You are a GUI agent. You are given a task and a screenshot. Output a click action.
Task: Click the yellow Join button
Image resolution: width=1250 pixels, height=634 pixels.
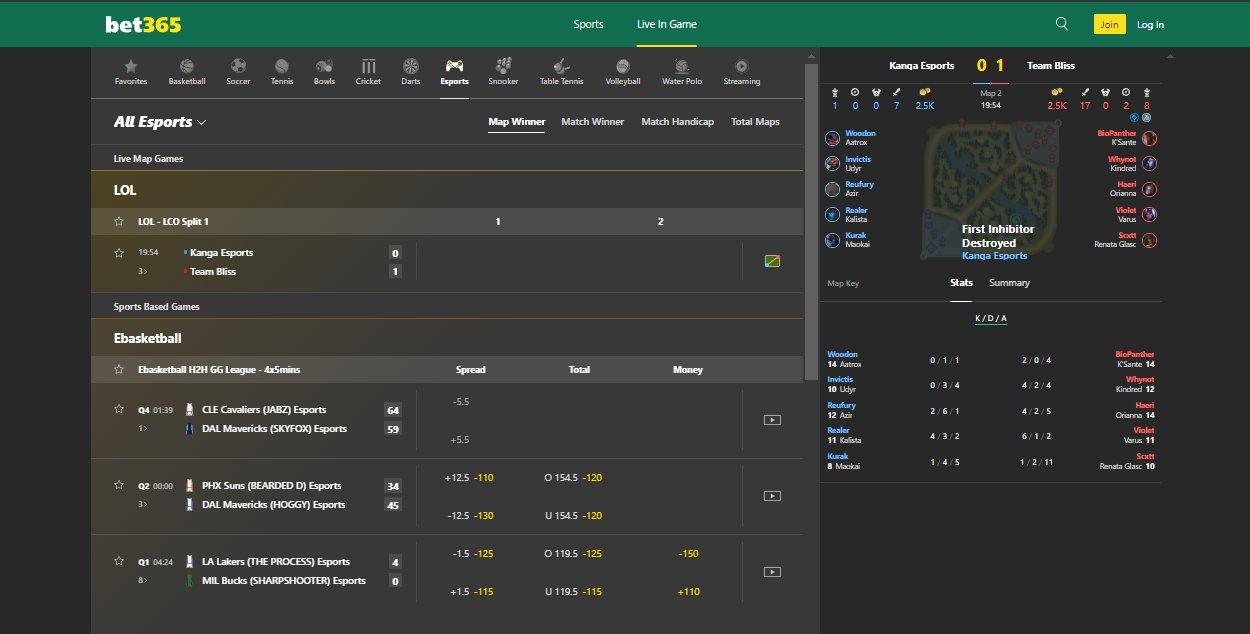tap(1109, 24)
